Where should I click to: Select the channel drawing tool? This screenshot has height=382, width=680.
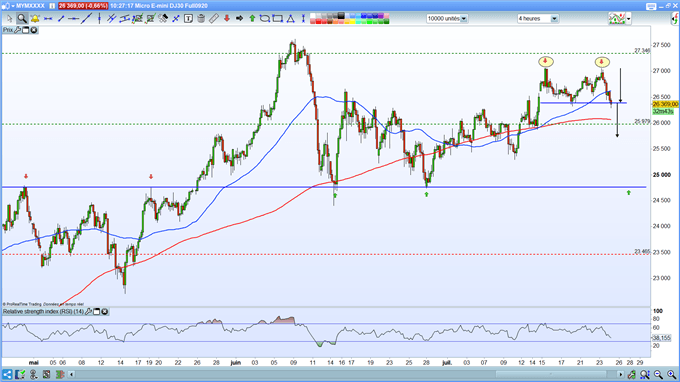[x=124, y=19]
